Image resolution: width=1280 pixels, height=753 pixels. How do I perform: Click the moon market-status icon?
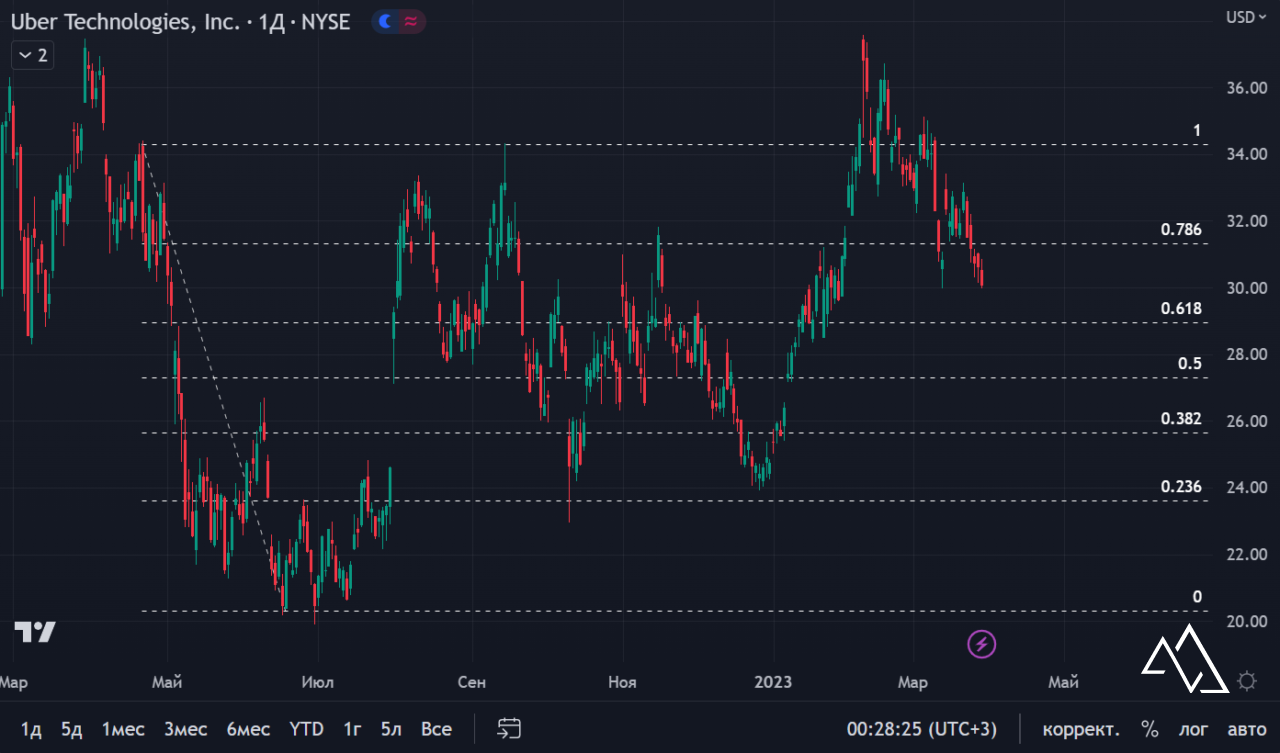[x=387, y=21]
